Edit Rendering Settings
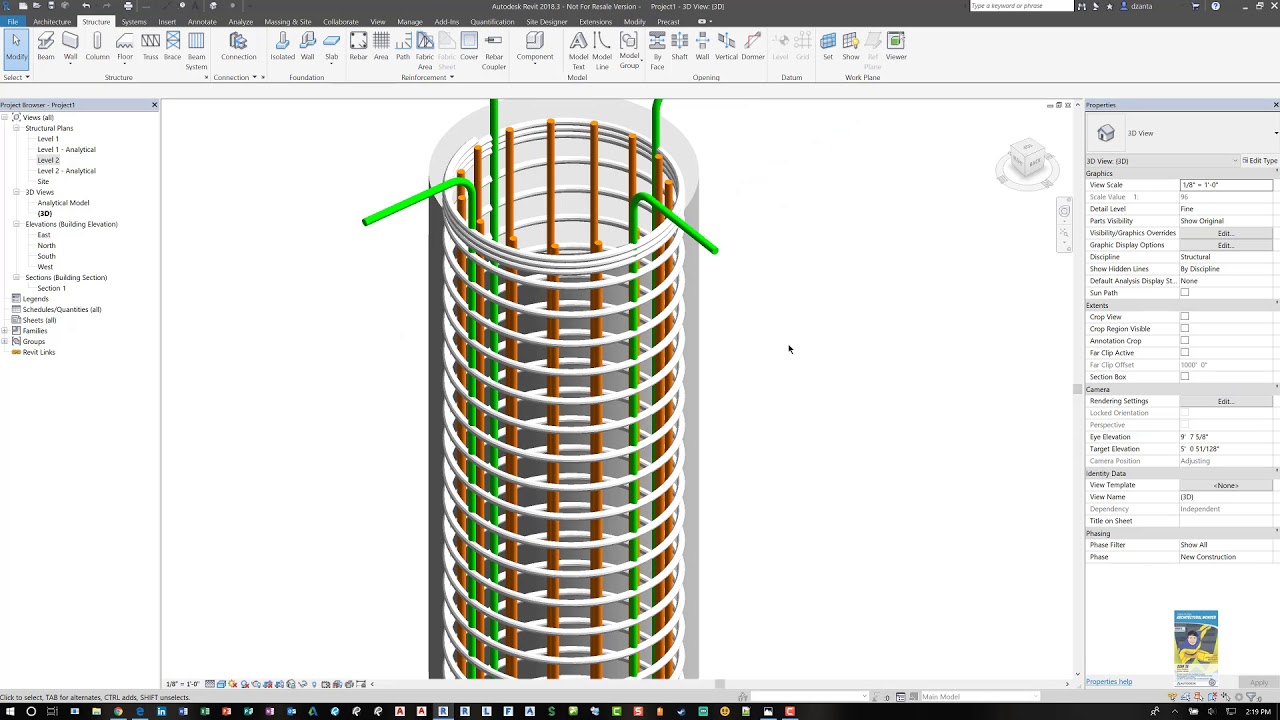The height and width of the screenshot is (720, 1280). (1226, 401)
